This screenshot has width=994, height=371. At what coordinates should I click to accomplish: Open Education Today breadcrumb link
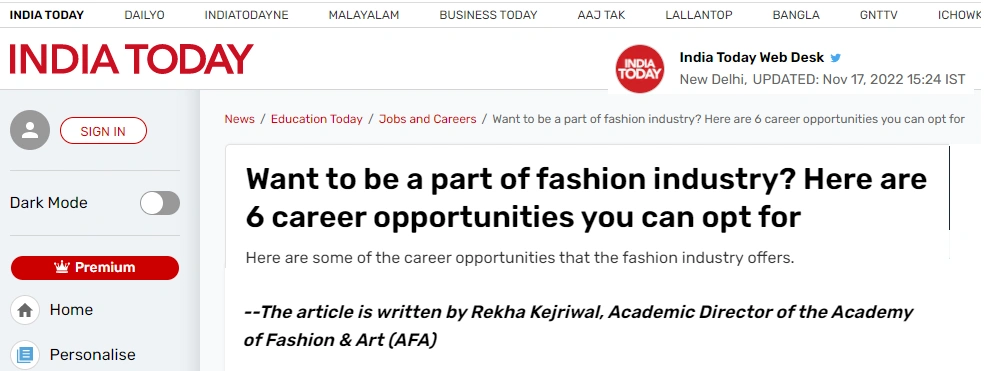(317, 119)
